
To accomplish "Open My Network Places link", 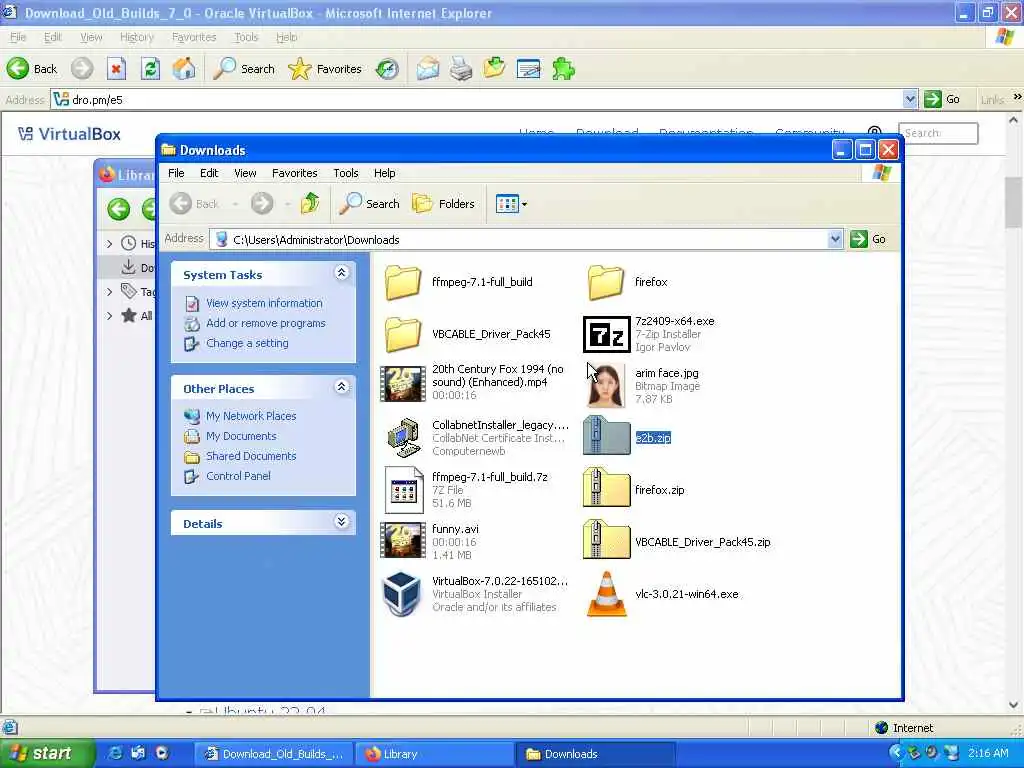I will click(251, 416).
